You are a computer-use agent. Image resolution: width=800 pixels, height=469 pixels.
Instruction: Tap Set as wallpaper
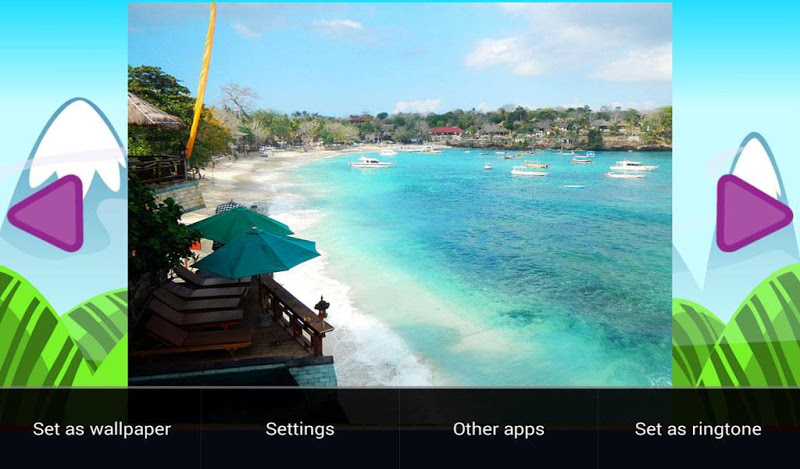[x=102, y=429]
